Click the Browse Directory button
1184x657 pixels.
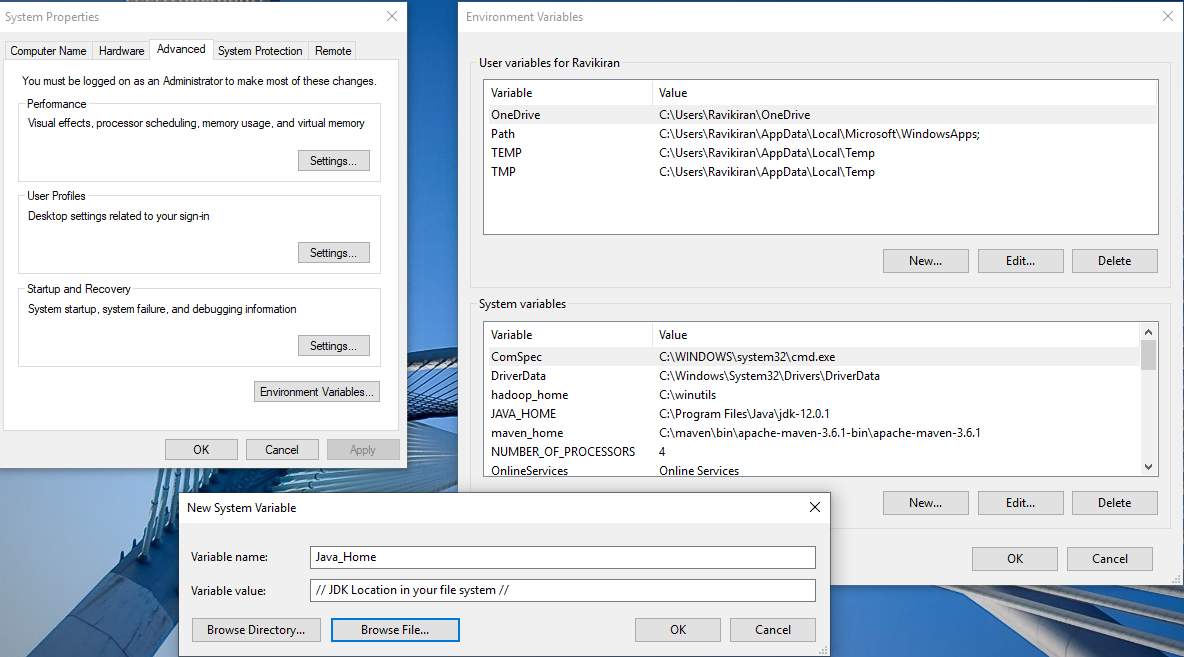(x=256, y=630)
